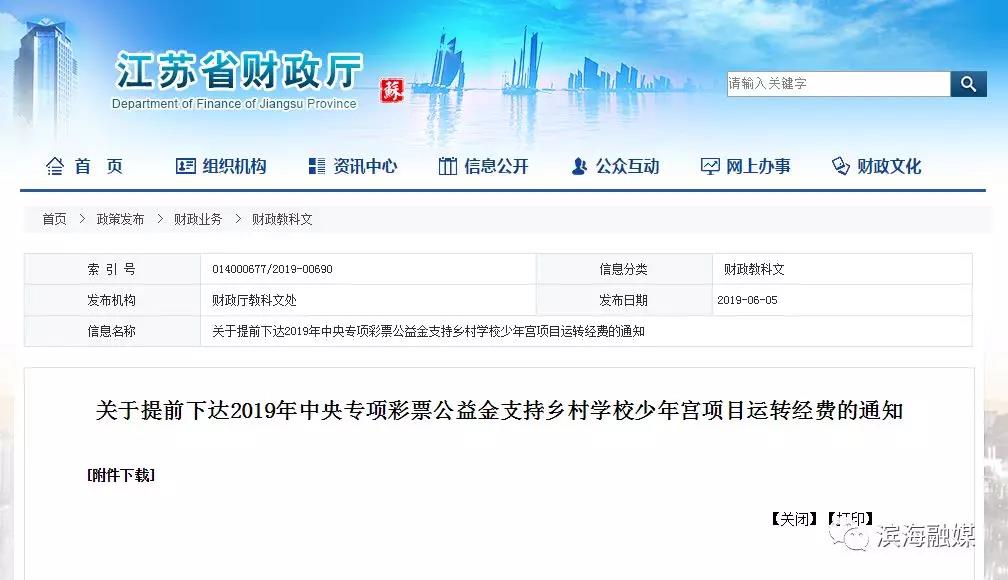Click the 信息公开 calendar icon
The width and height of the screenshot is (1008, 580).
[x=446, y=166]
